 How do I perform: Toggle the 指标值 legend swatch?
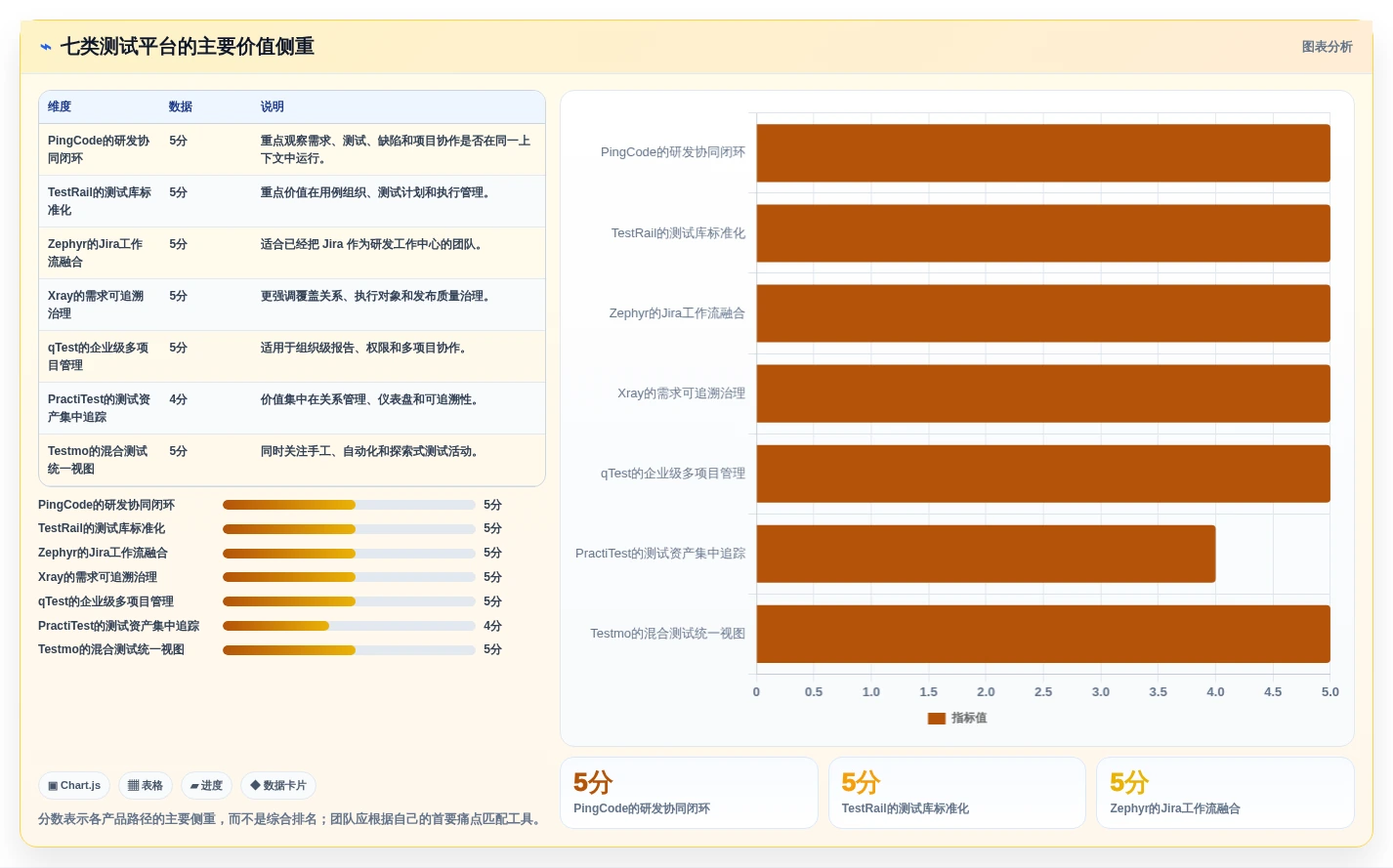937,719
